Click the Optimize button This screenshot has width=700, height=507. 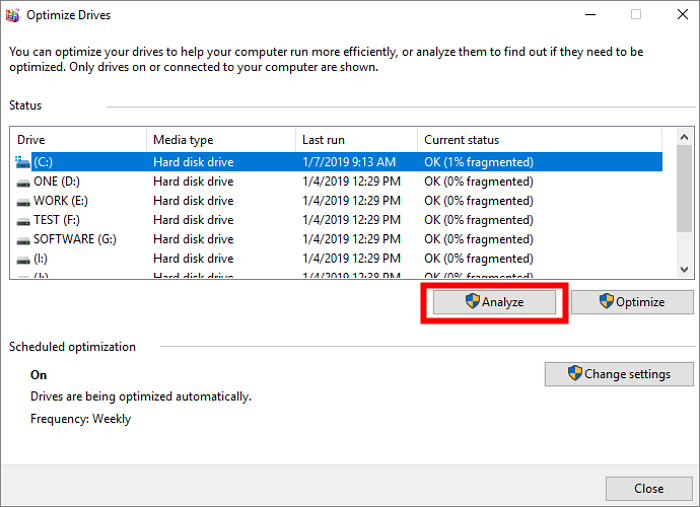(x=632, y=302)
